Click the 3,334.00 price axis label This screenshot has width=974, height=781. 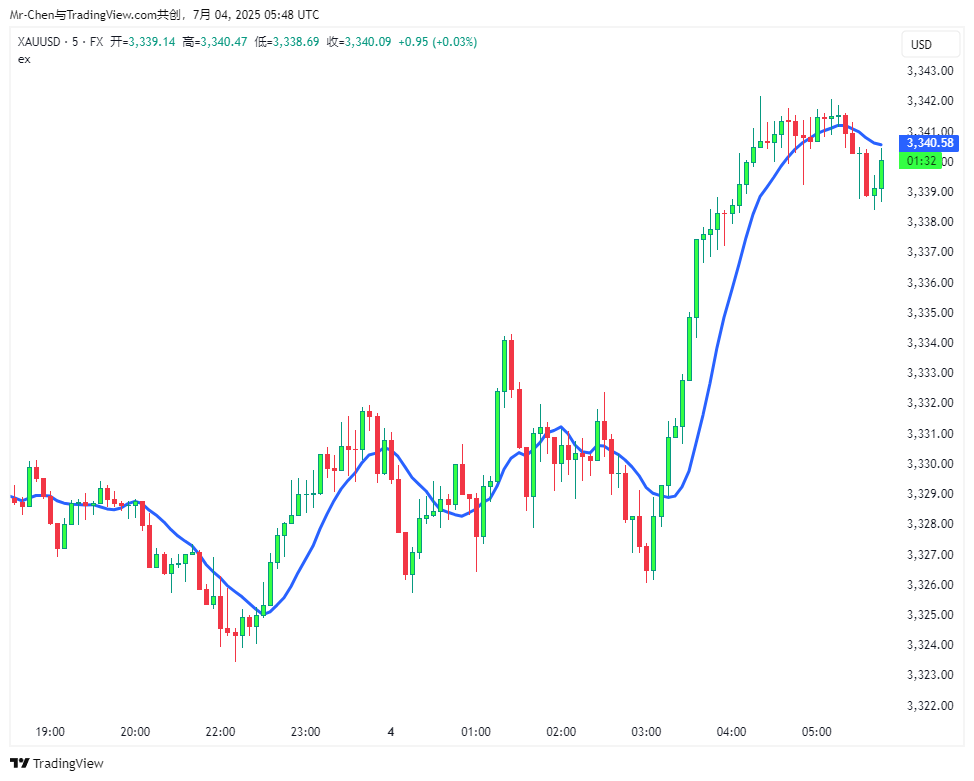pyautogui.click(x=930, y=342)
